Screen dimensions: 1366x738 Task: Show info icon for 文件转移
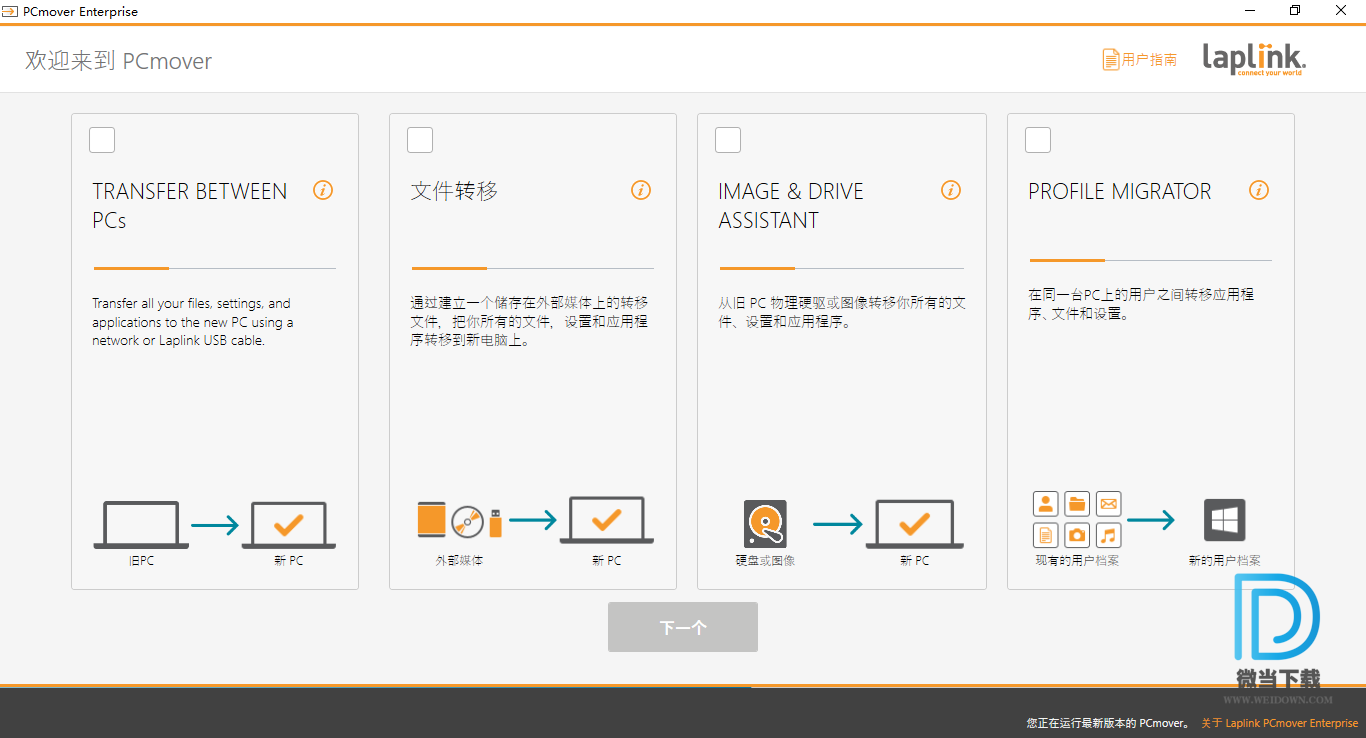[x=641, y=190]
